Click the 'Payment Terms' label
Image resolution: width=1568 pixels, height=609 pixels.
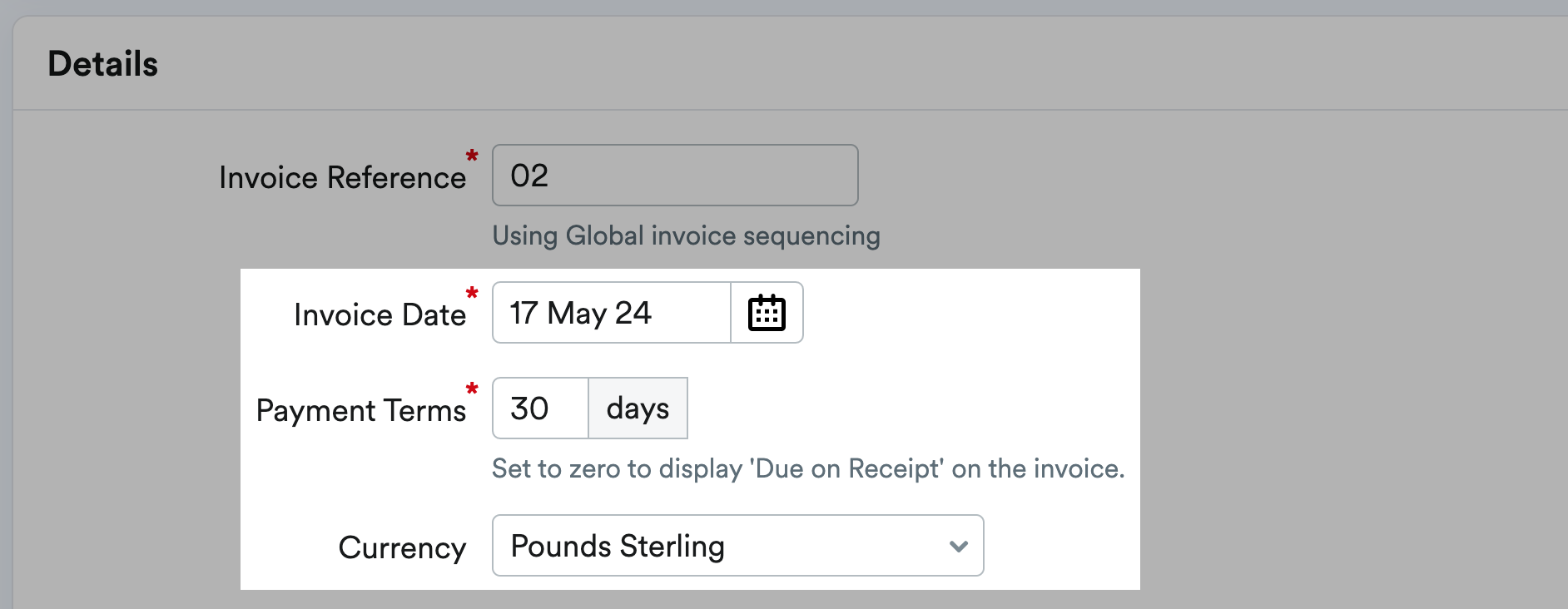click(x=361, y=411)
